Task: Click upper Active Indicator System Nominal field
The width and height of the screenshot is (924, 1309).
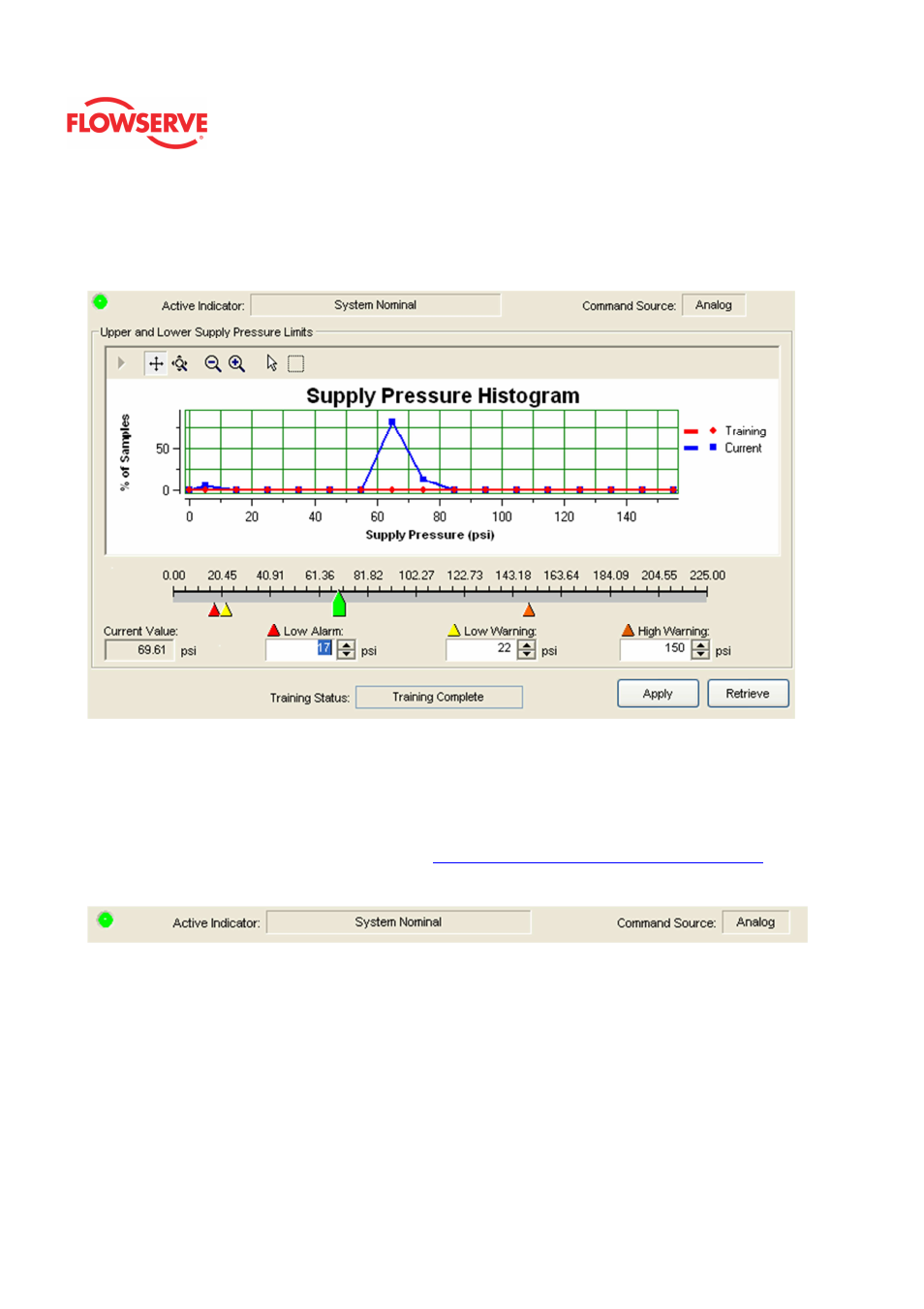Action: [376, 305]
